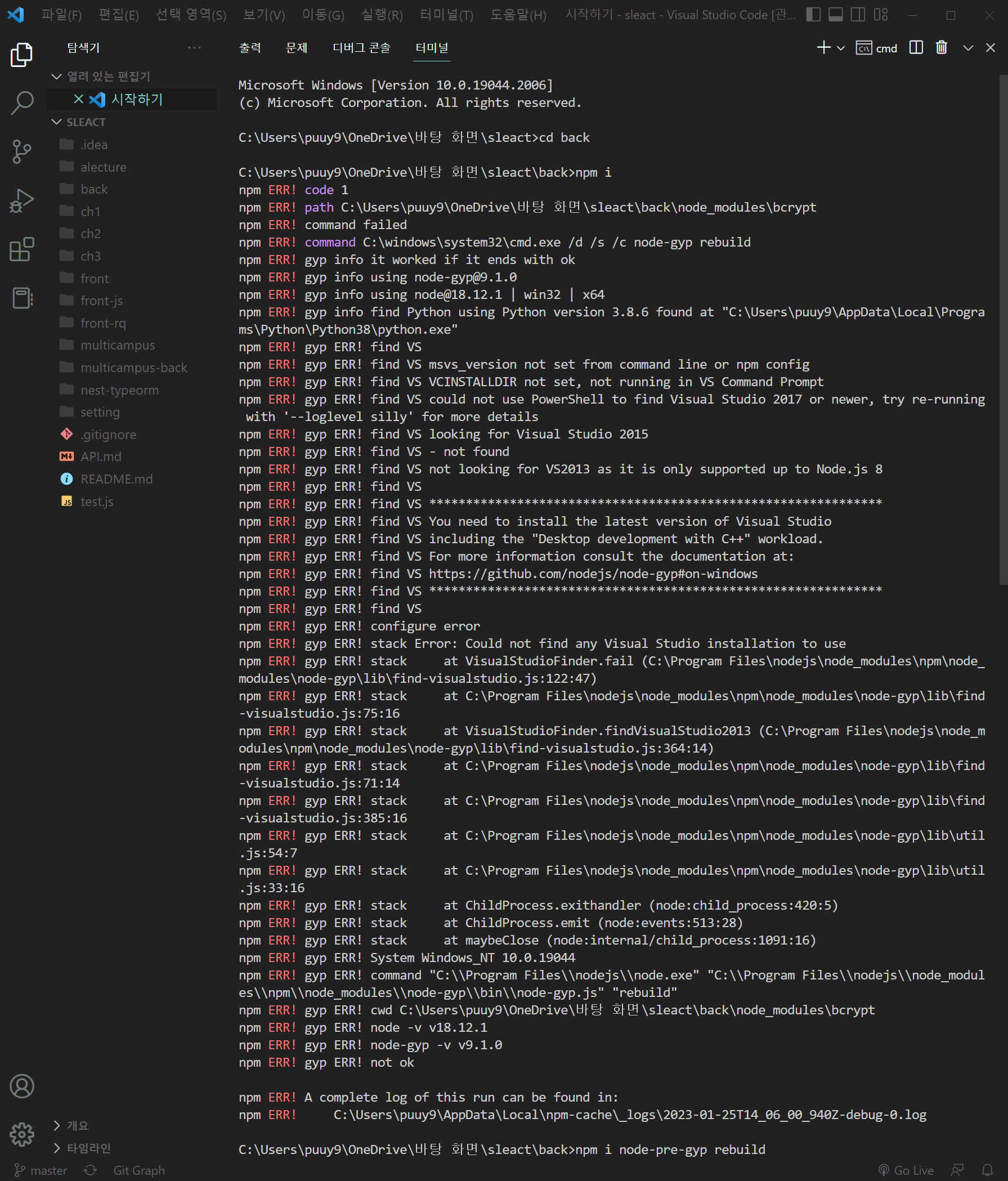This screenshot has width=1008, height=1181.
Task: Collapse the panel with chevron down icon
Action: (x=967, y=48)
